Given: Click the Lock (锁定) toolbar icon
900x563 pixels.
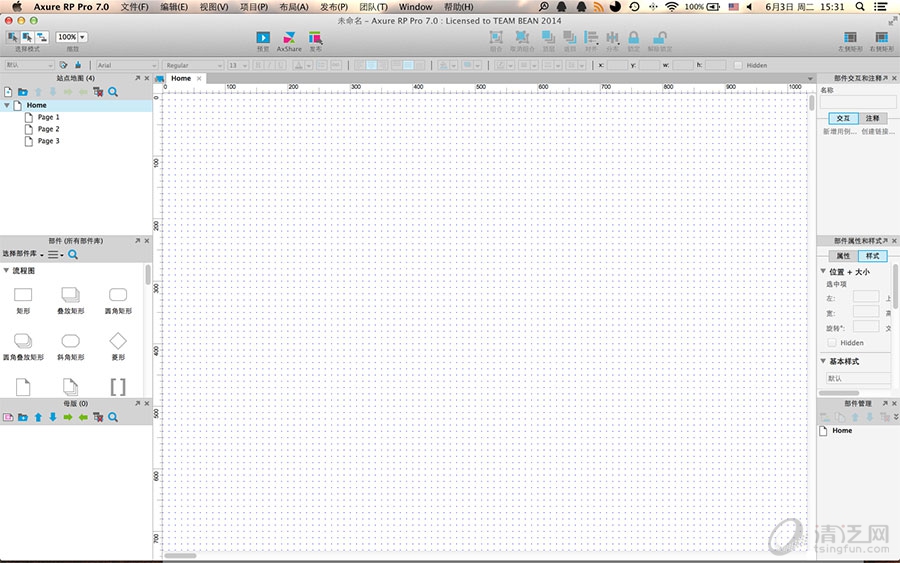Looking at the screenshot, I should pos(633,38).
